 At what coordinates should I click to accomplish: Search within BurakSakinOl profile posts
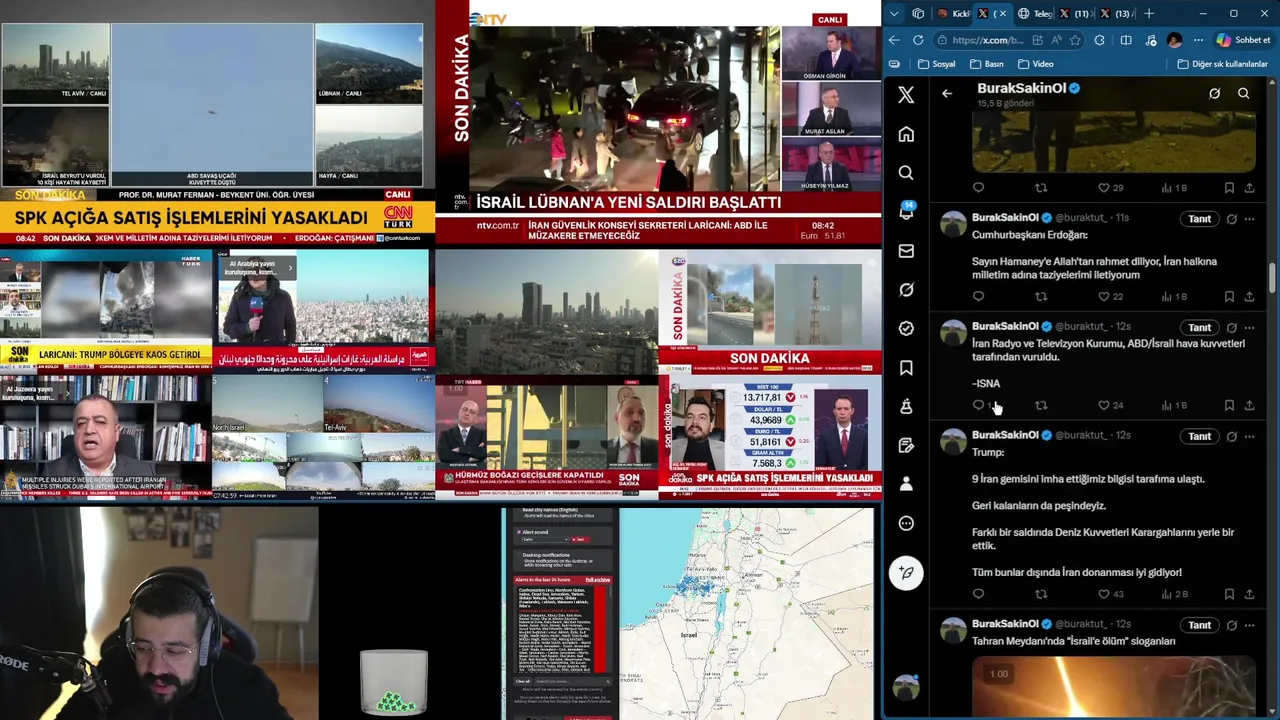1243,94
